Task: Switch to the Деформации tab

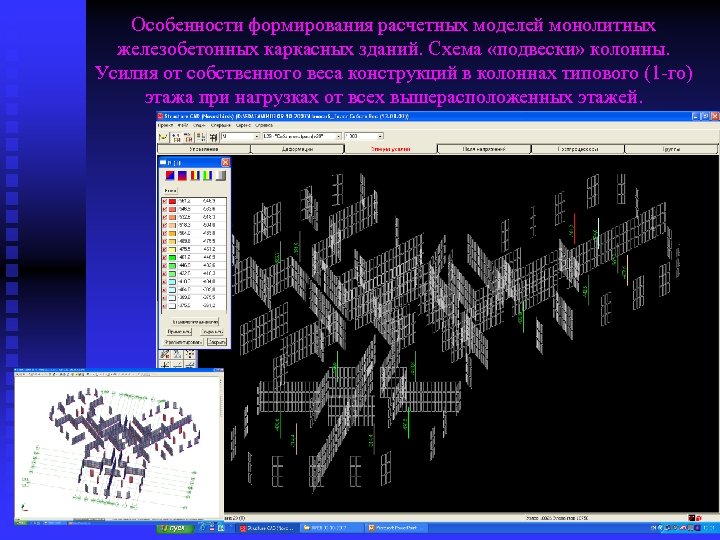Action: (x=298, y=149)
